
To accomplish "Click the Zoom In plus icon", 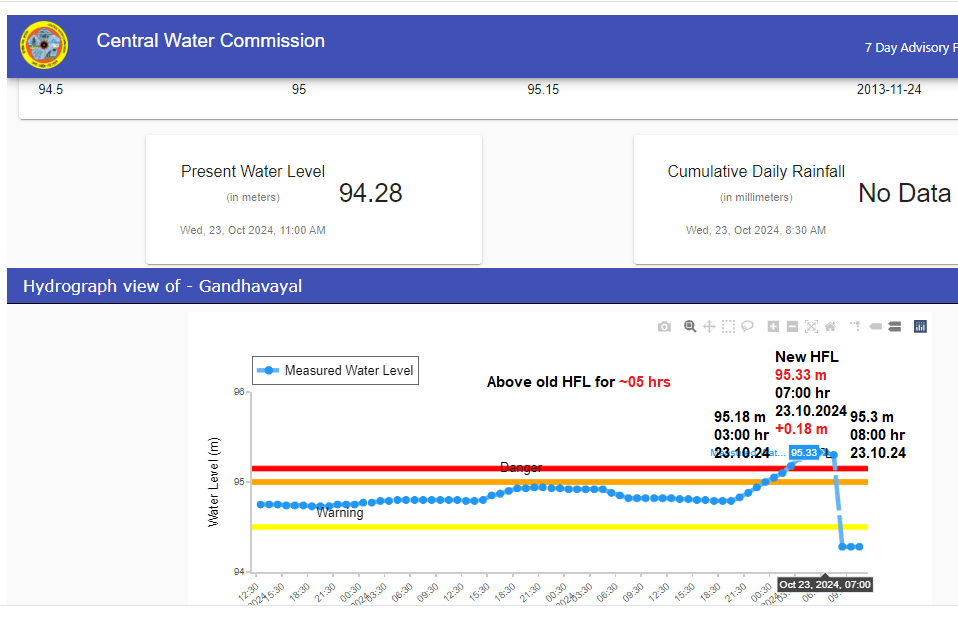I will (x=773, y=326).
